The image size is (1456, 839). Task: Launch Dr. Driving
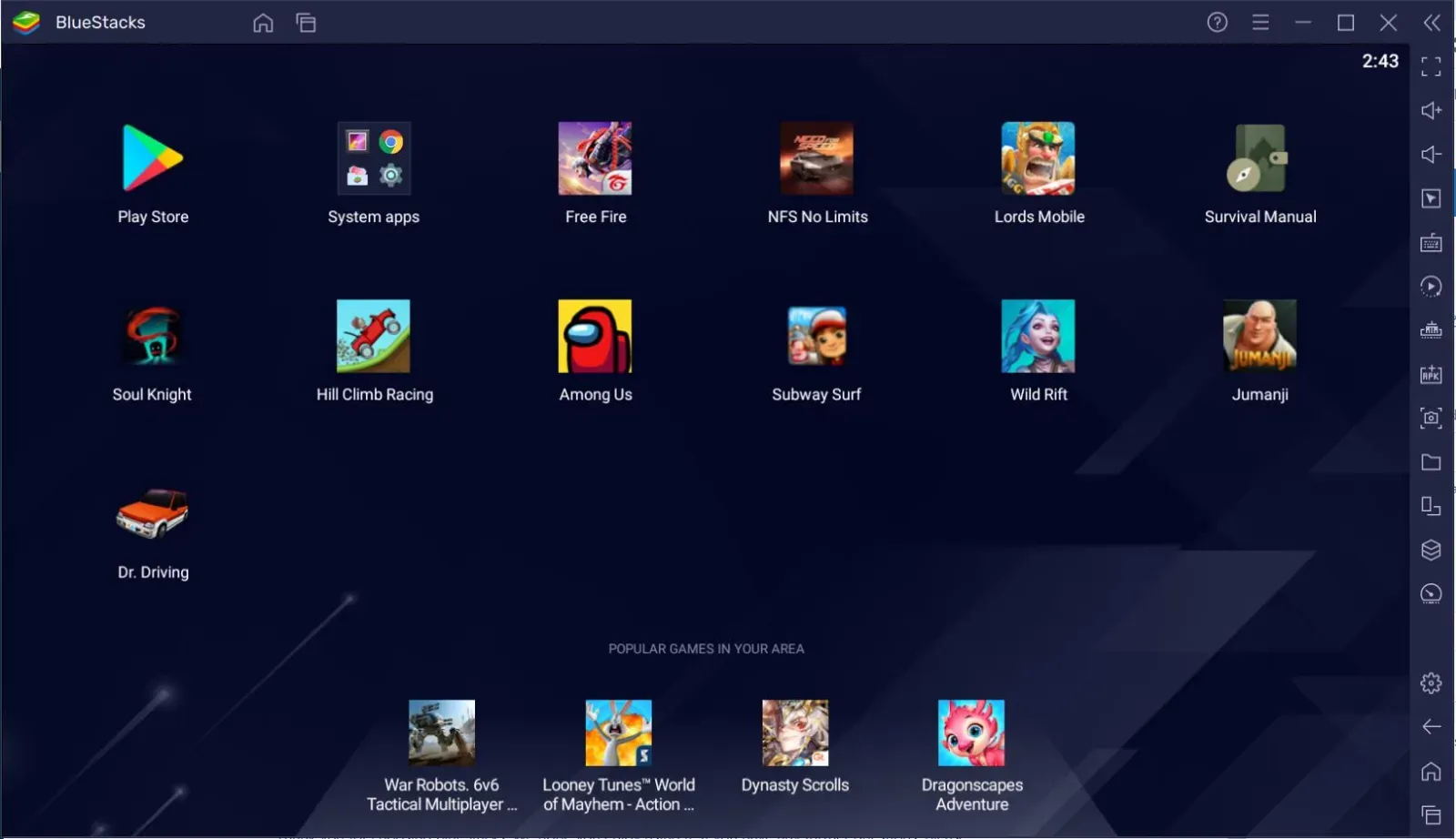153,513
